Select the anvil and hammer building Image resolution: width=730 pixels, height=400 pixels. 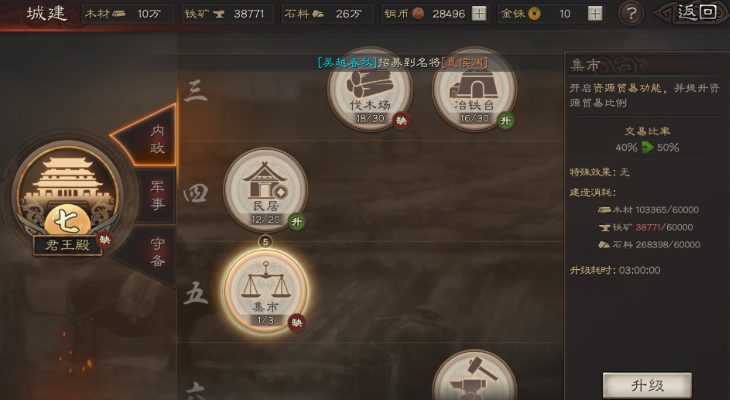474,375
